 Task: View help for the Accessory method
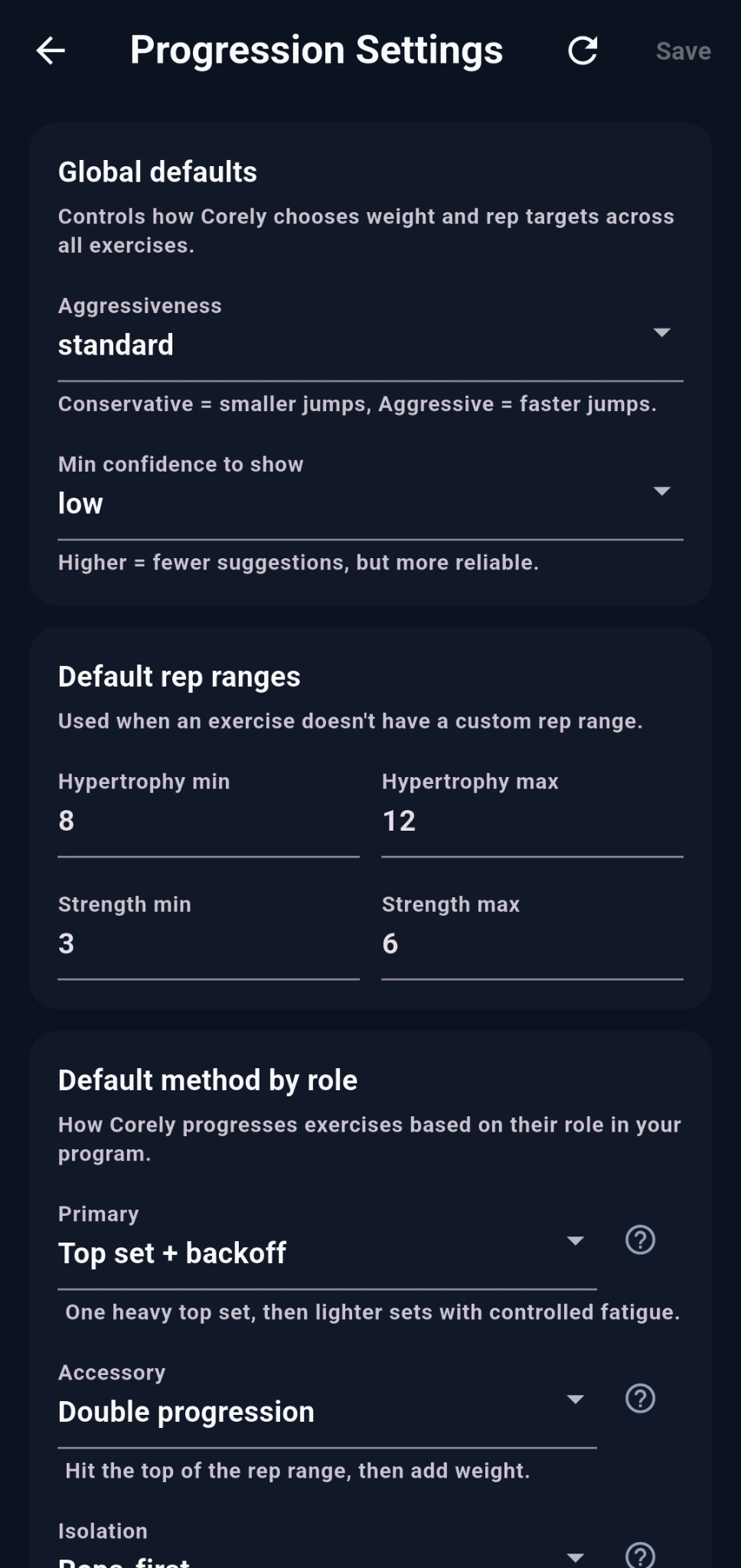641,1399
